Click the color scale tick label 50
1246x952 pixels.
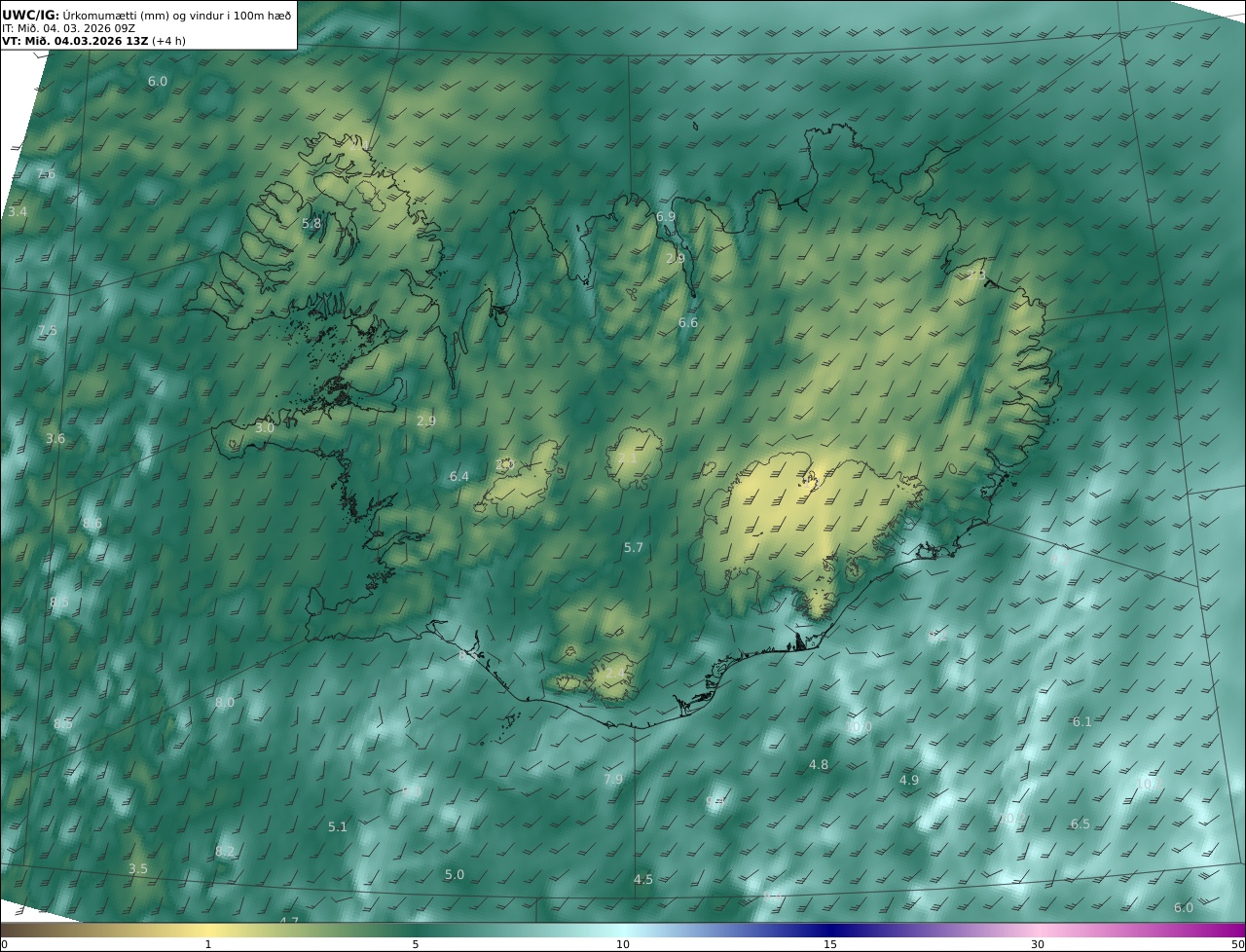[1237, 944]
